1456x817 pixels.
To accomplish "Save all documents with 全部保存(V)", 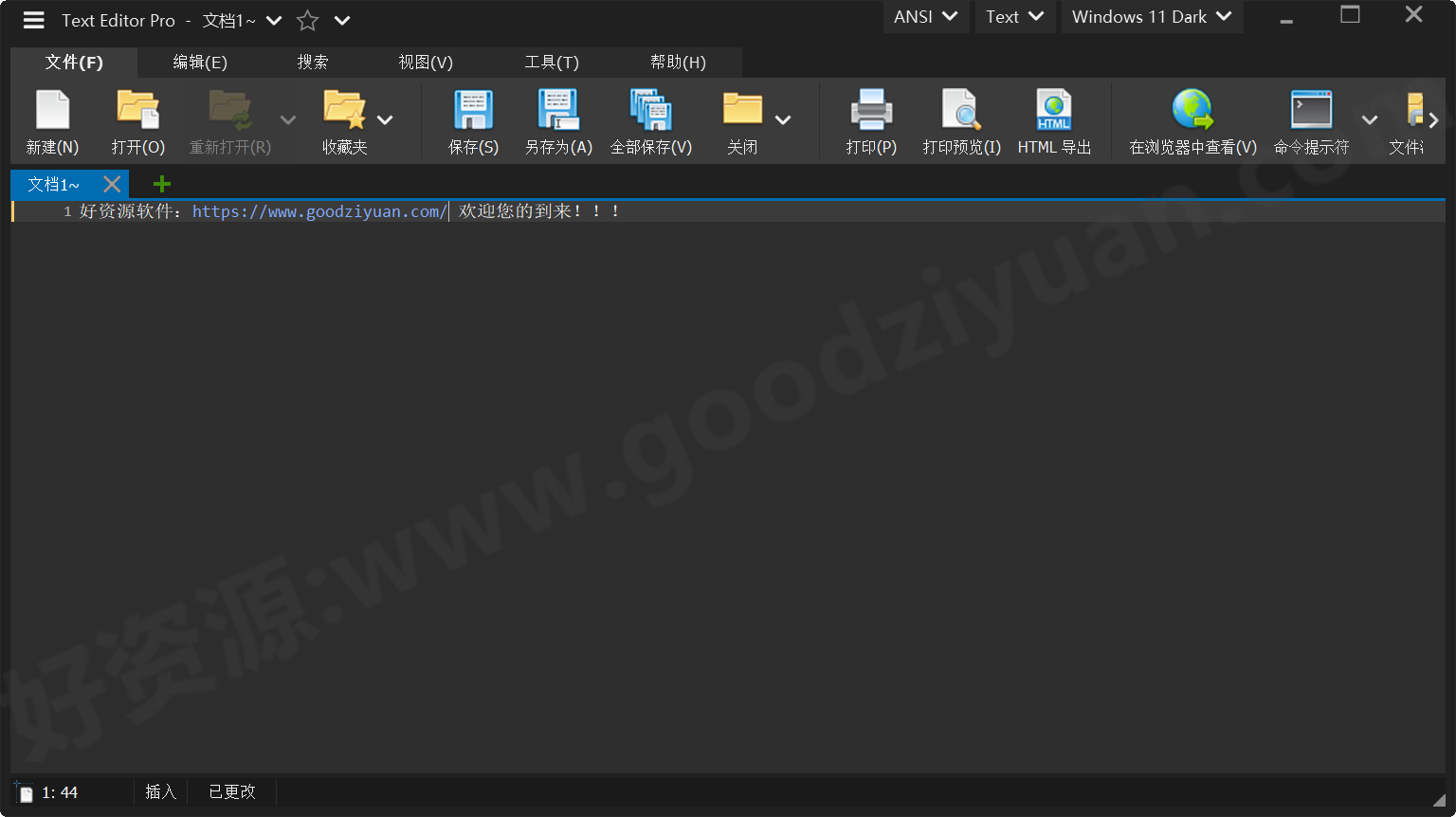I will coord(650,120).
